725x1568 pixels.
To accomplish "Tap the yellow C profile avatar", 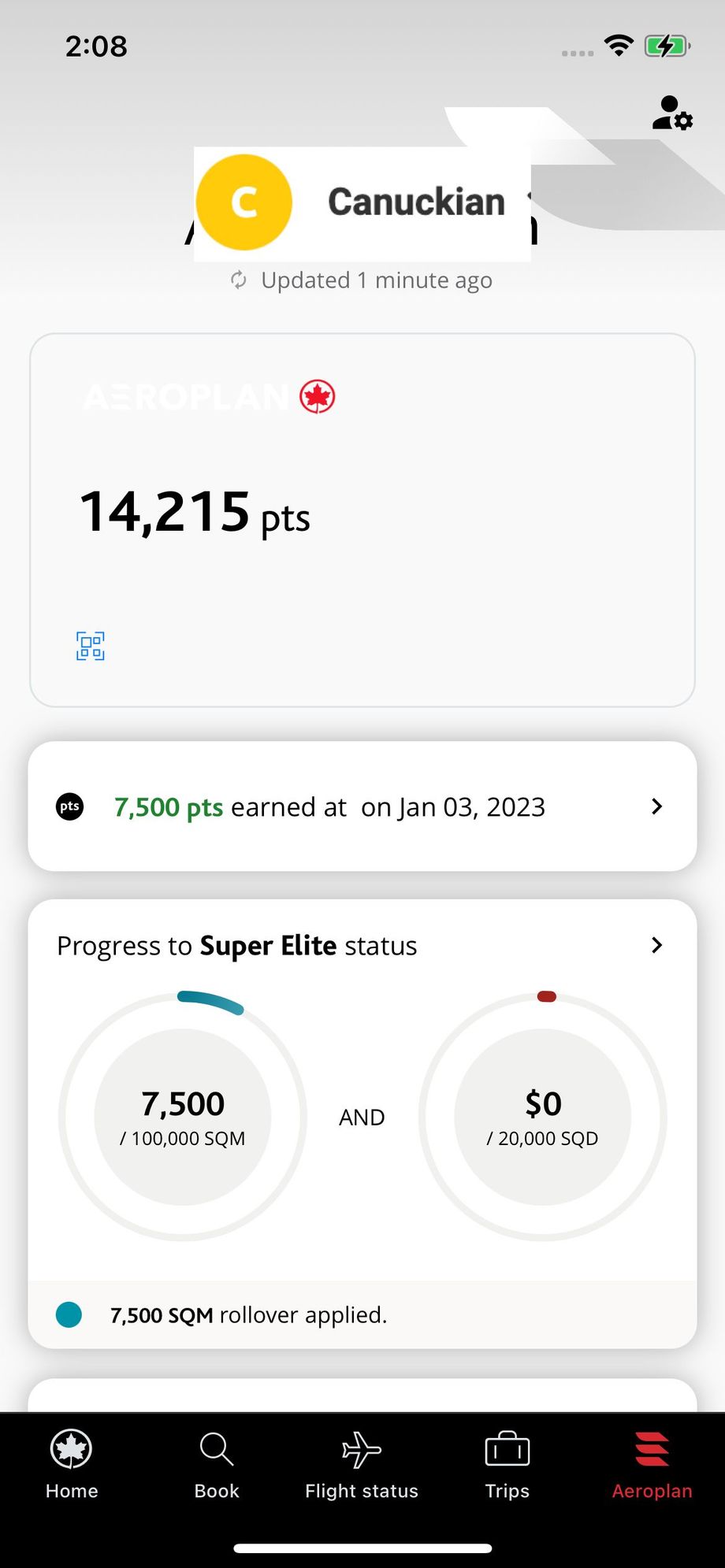I will coord(244,202).
